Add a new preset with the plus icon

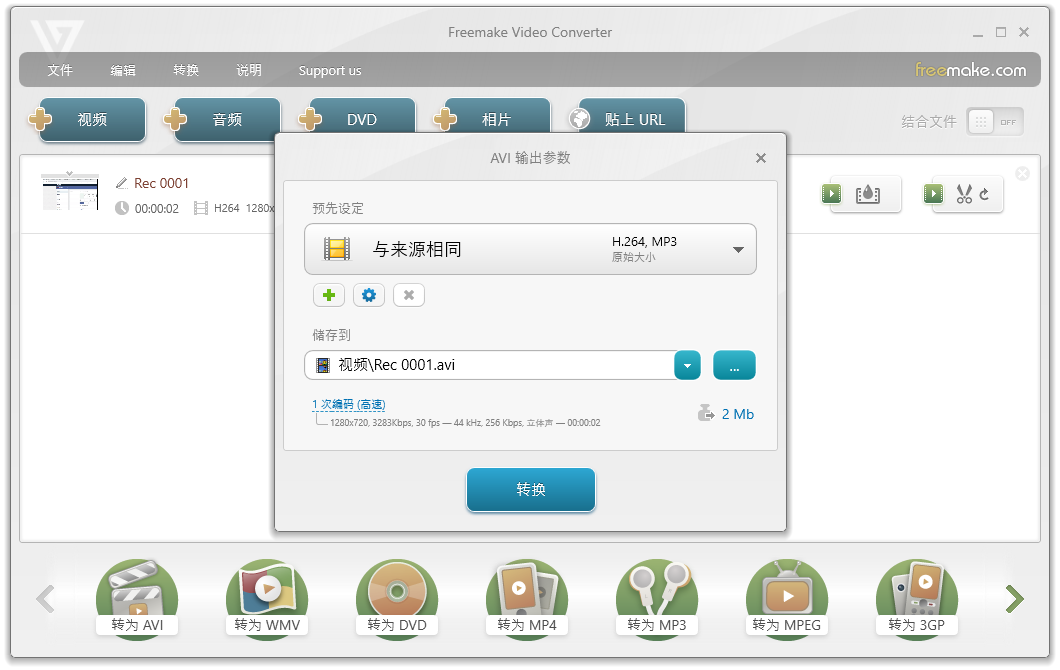coord(328,295)
